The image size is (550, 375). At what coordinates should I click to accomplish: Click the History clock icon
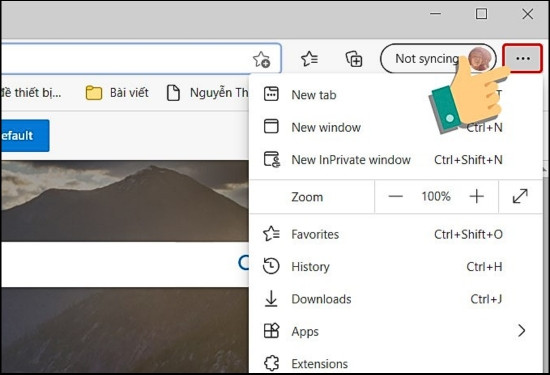(271, 266)
